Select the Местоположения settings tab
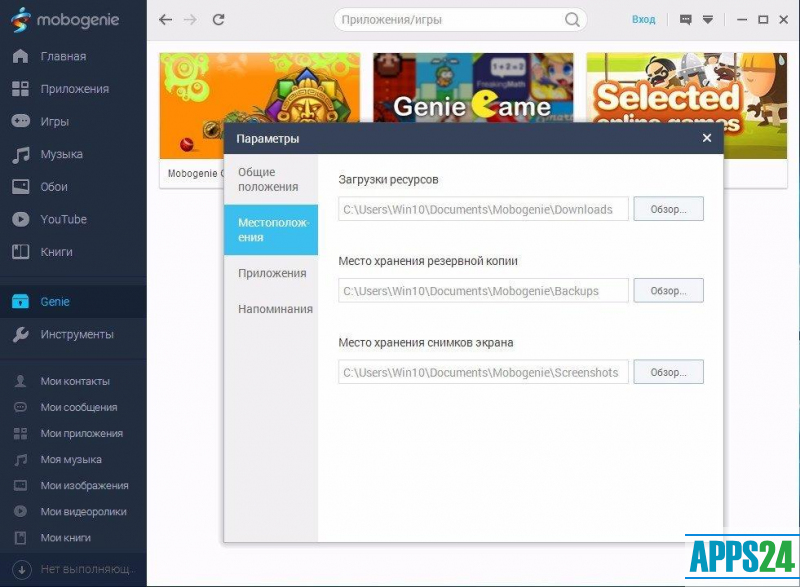 tap(271, 230)
